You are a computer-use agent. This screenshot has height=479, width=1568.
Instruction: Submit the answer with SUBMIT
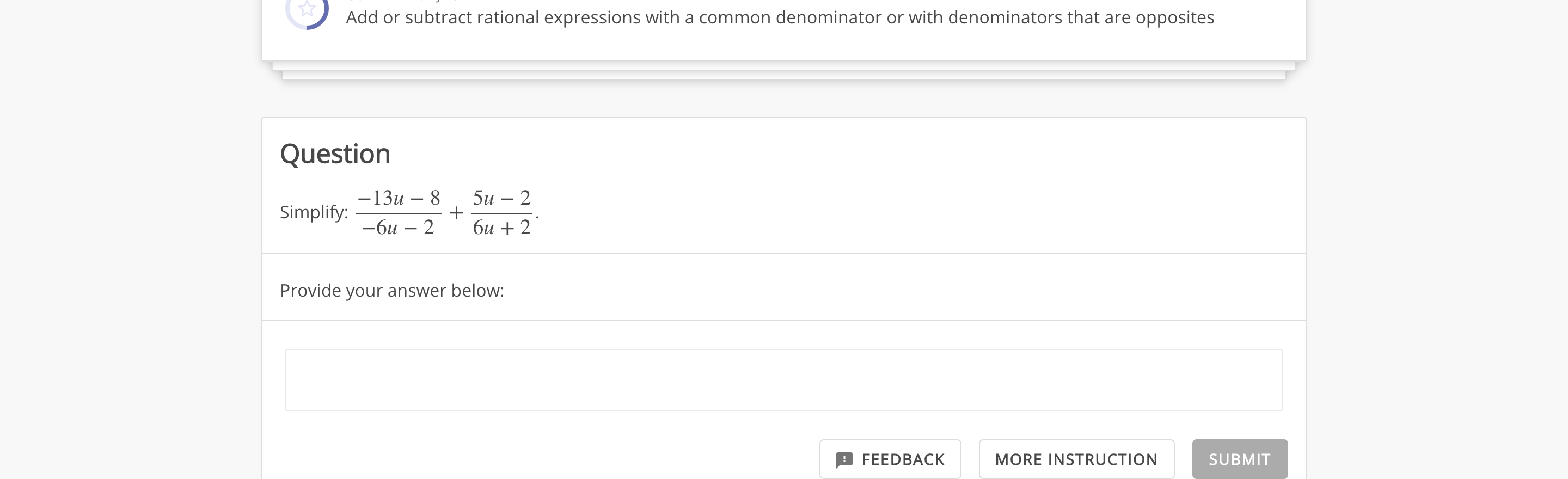click(1239, 459)
